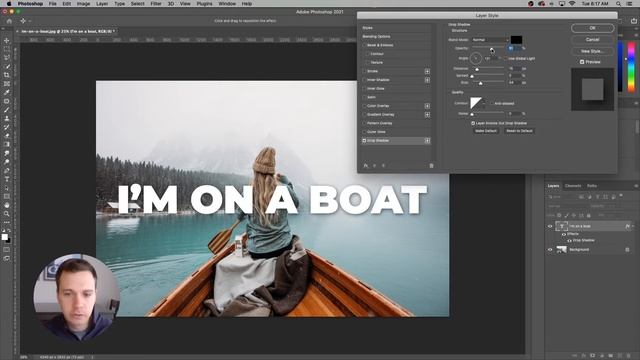Open the Blend Mode dropdown in Layer Style
The width and height of the screenshot is (640, 360).
pyautogui.click(x=490, y=40)
